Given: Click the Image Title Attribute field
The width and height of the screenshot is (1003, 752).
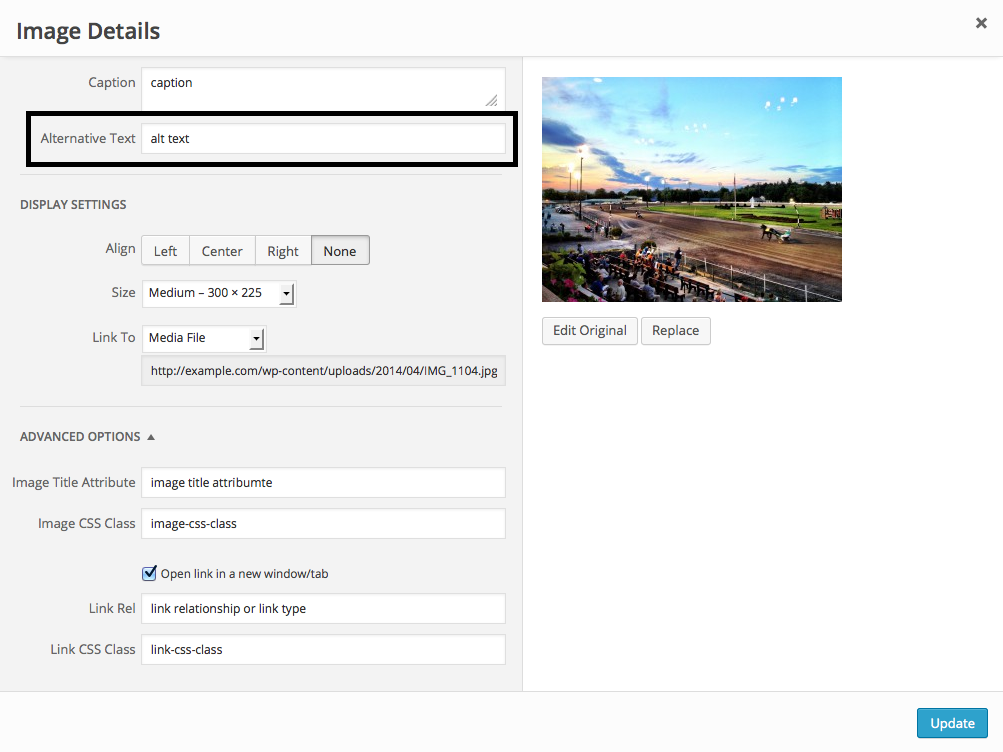Looking at the screenshot, I should pyautogui.click(x=323, y=483).
